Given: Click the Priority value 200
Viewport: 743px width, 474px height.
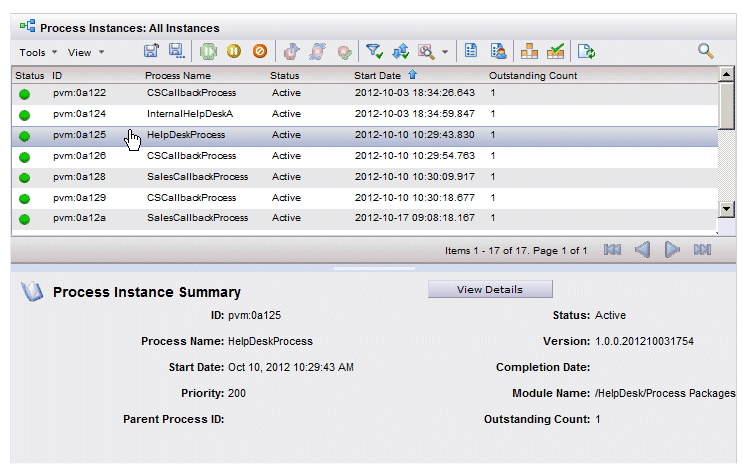Looking at the screenshot, I should point(237,393).
